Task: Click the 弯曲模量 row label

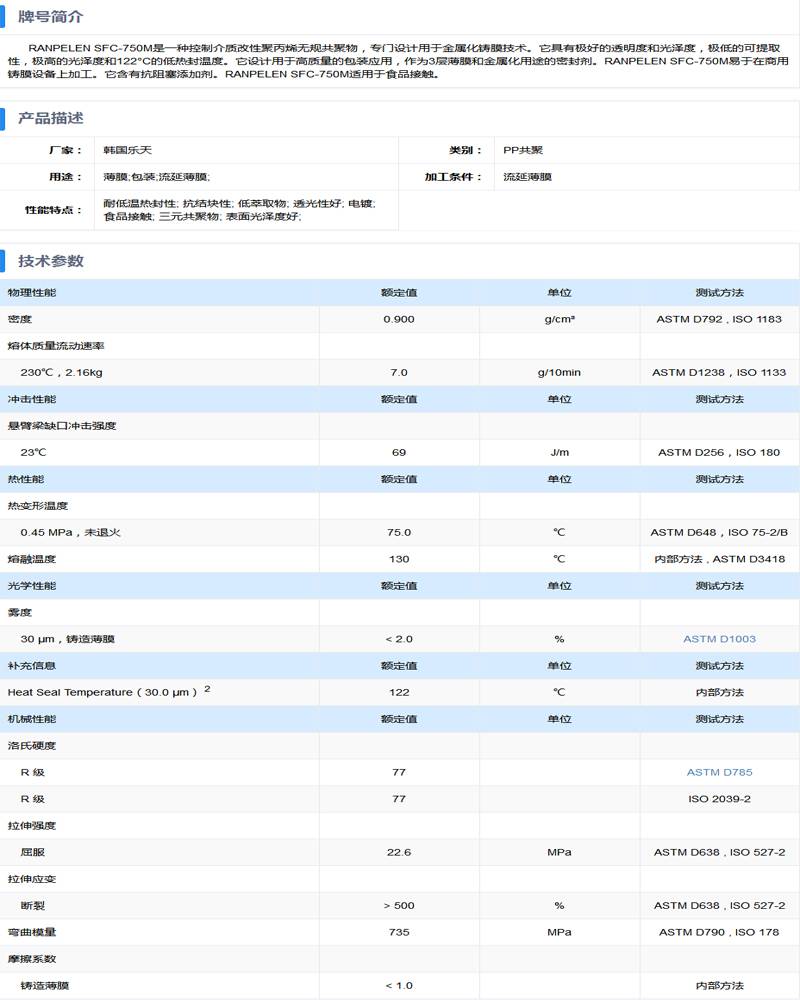Action: coord(32,932)
